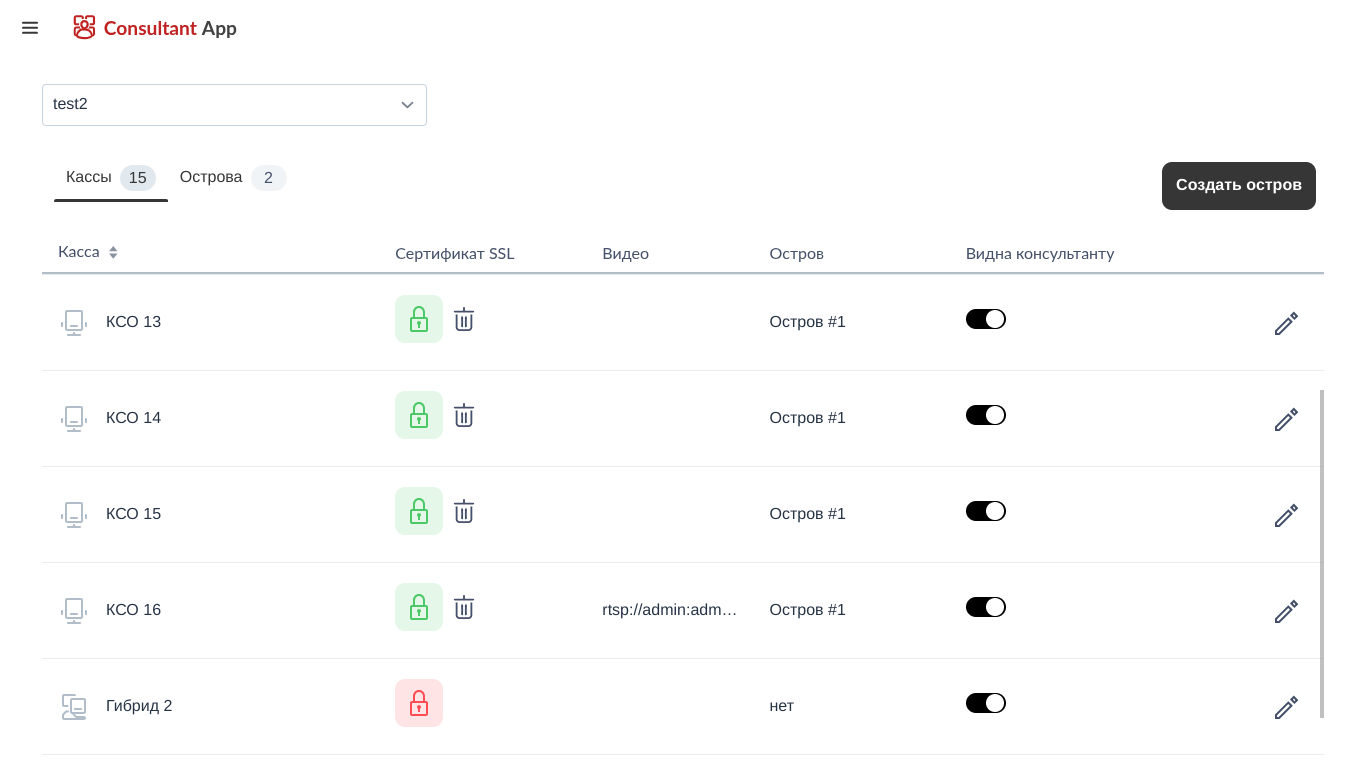
Task: Open the hamburger navigation menu
Action: (30, 28)
